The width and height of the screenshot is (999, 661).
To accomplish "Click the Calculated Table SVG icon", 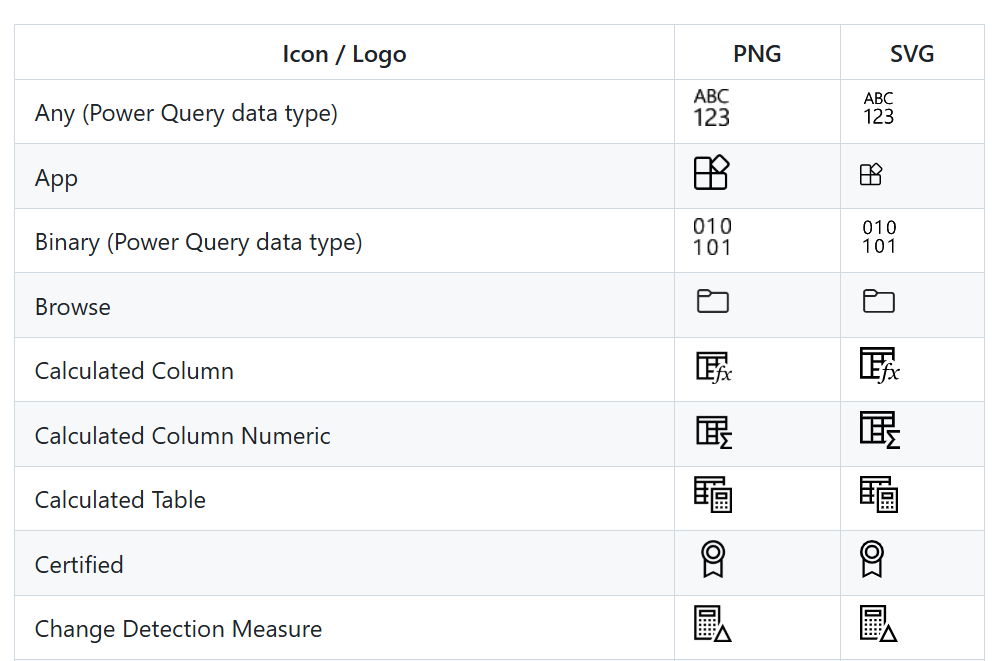I will 879,495.
